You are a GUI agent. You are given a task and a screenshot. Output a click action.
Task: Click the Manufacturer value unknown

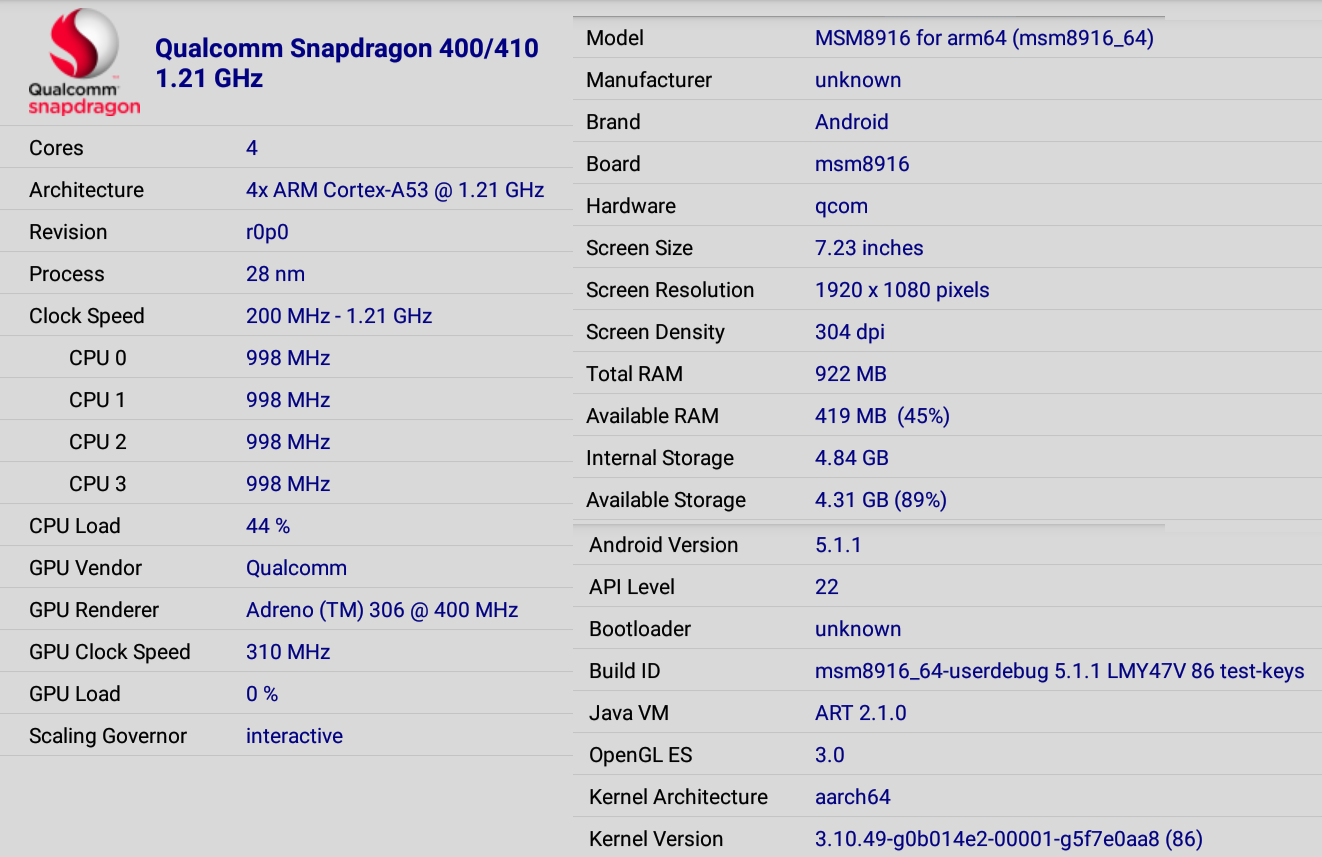tap(858, 80)
